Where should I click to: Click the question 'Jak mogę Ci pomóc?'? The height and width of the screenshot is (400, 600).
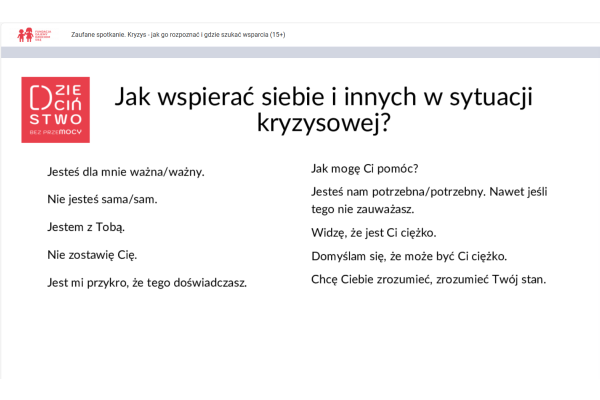click(x=365, y=168)
